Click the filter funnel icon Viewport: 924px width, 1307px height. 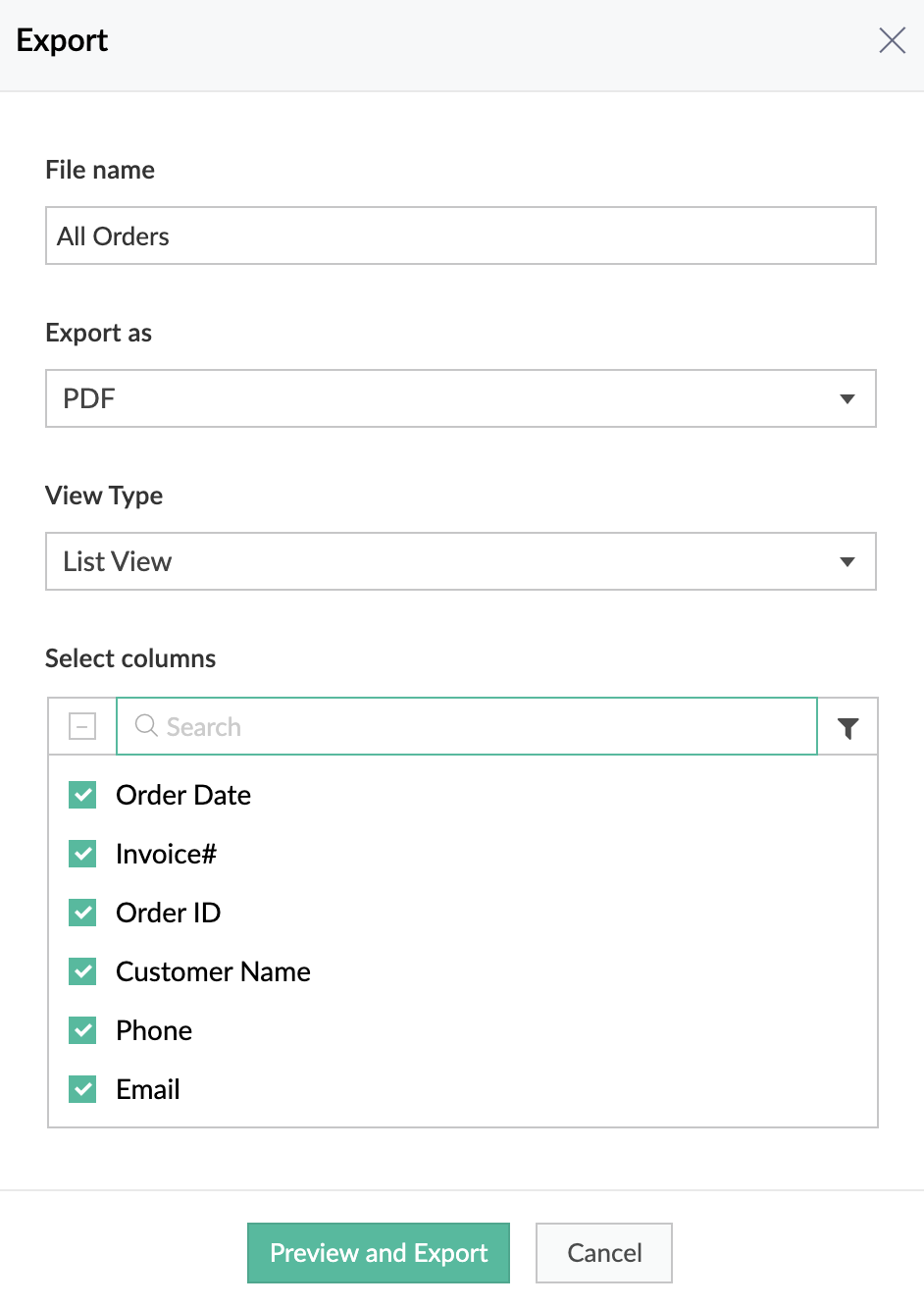tap(848, 727)
